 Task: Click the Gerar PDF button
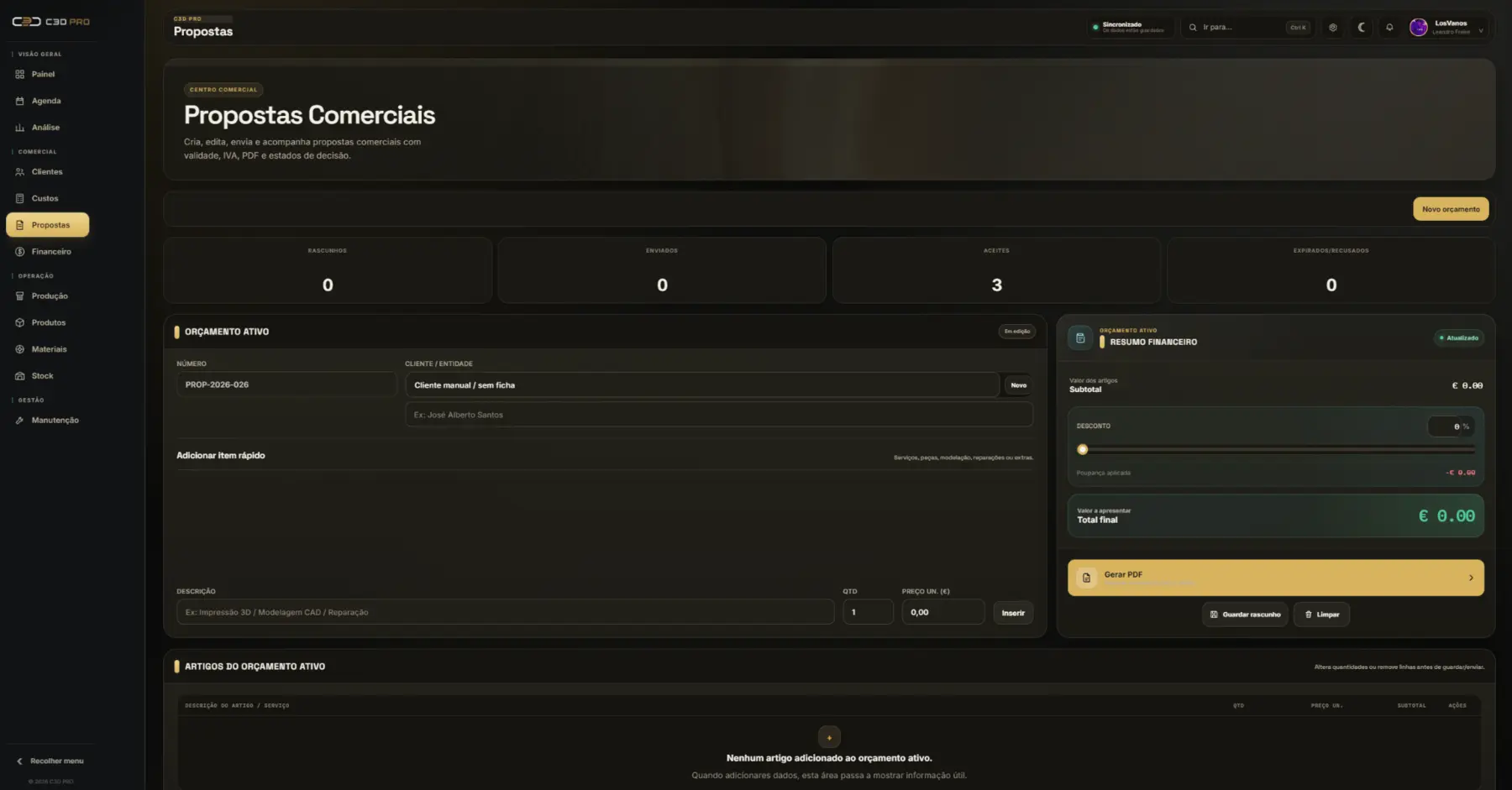(x=1275, y=578)
